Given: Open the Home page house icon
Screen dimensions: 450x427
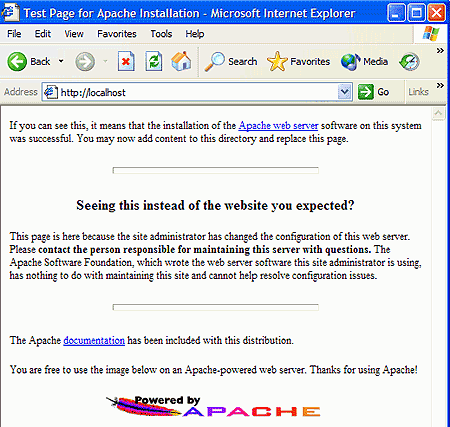Looking at the screenshot, I should pyautogui.click(x=181, y=62).
